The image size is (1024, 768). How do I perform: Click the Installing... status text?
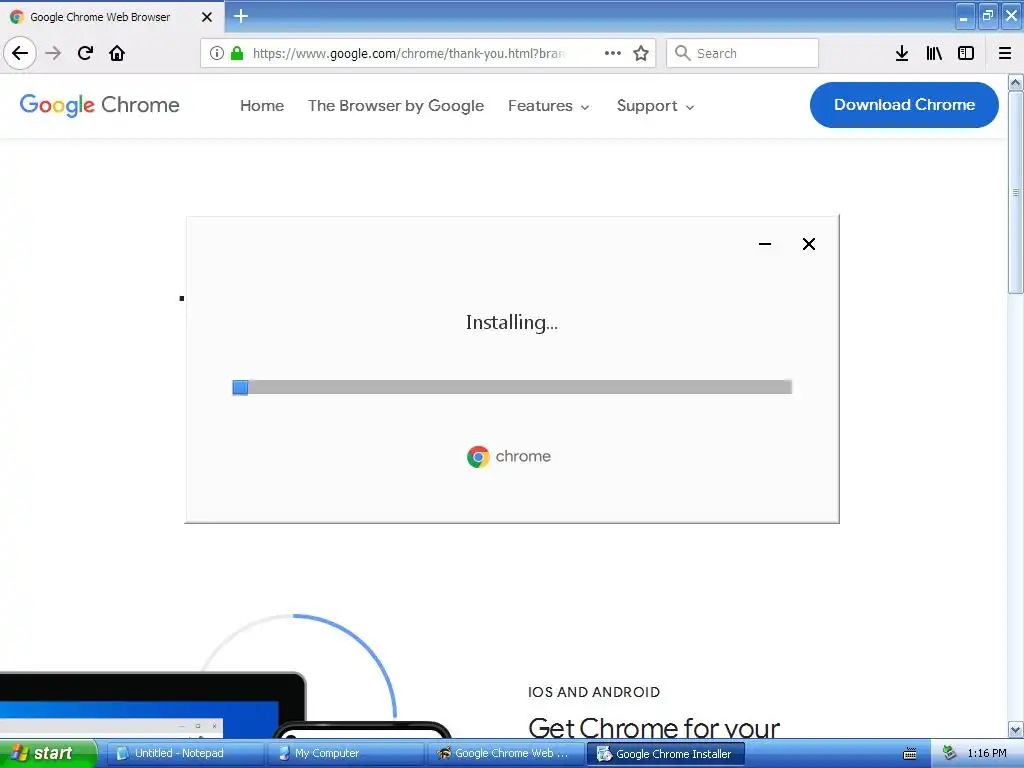(x=512, y=323)
